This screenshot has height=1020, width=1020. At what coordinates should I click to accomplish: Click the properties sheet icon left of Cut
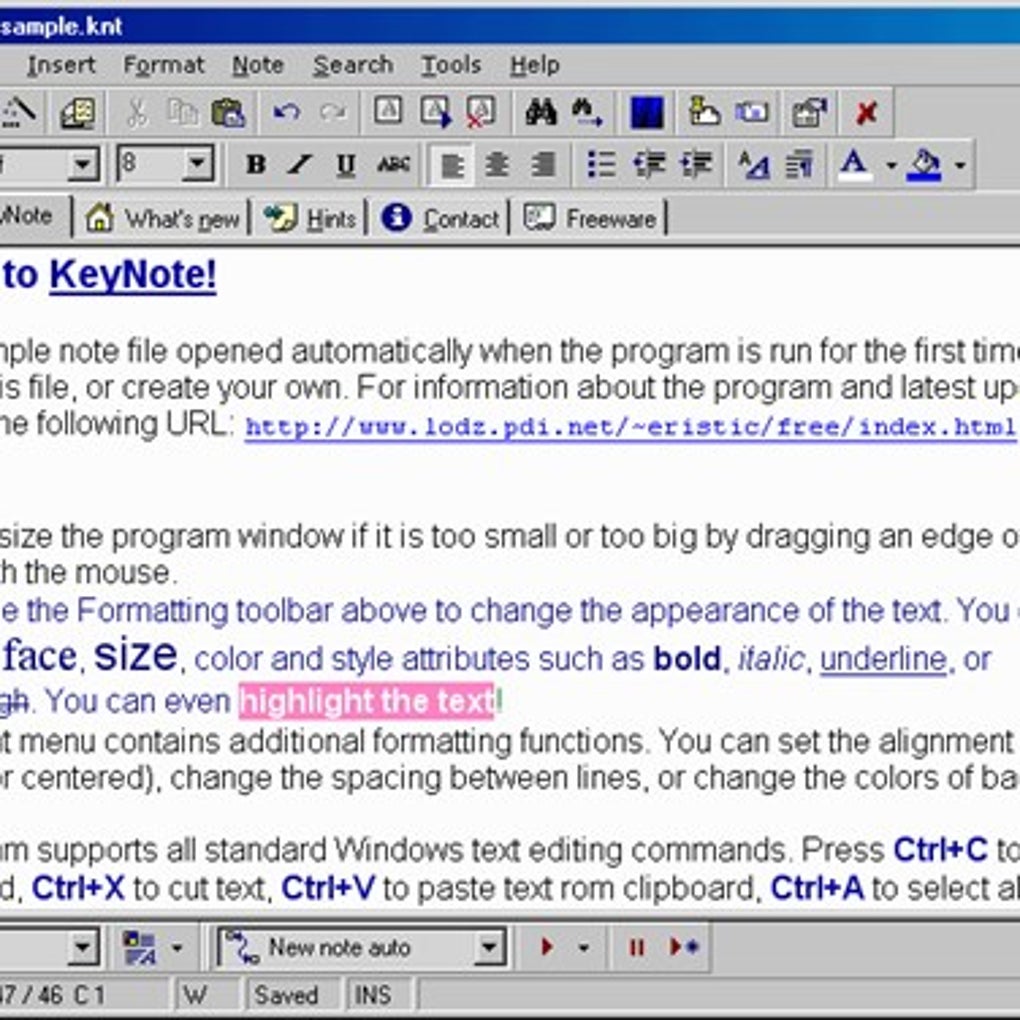click(78, 113)
